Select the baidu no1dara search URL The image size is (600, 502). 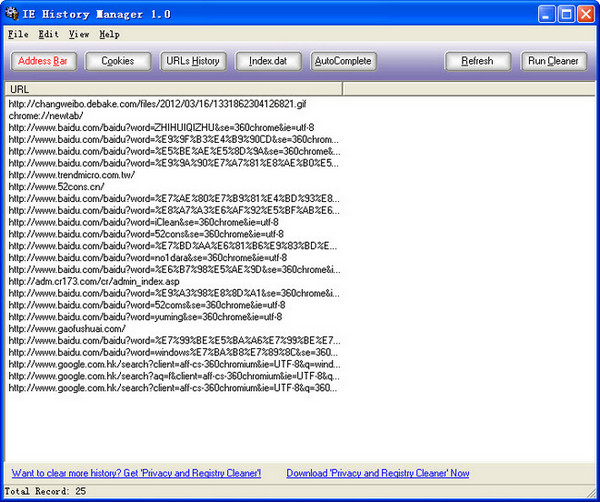(148, 258)
